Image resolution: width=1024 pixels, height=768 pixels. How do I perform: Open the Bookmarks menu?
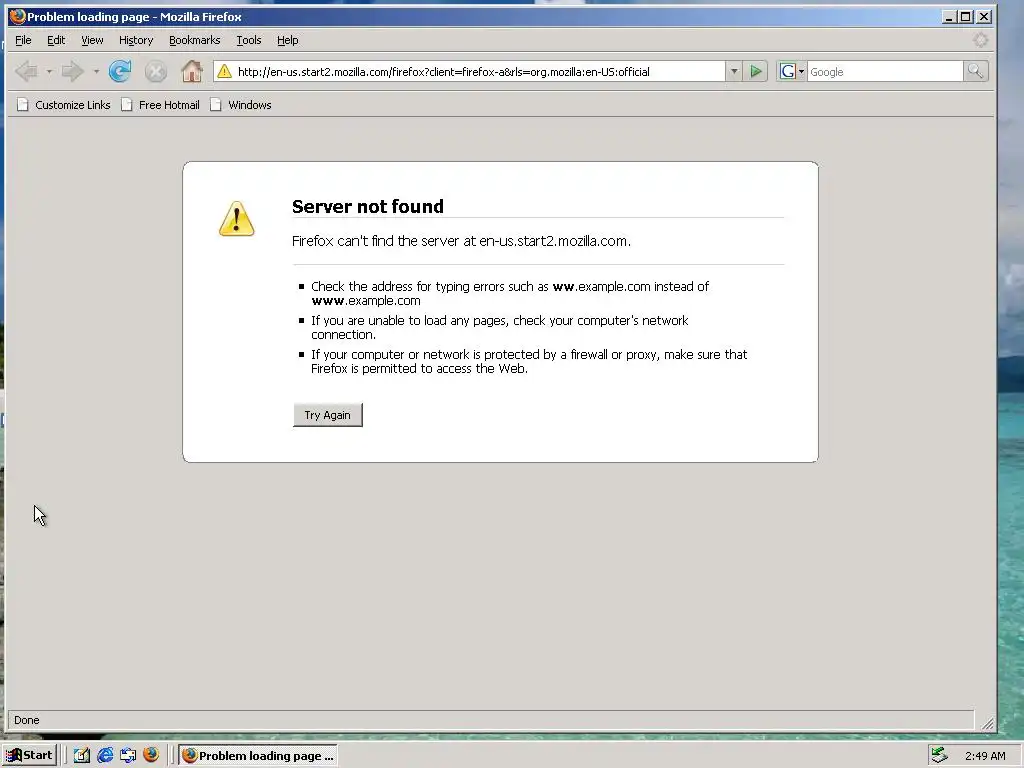195,40
